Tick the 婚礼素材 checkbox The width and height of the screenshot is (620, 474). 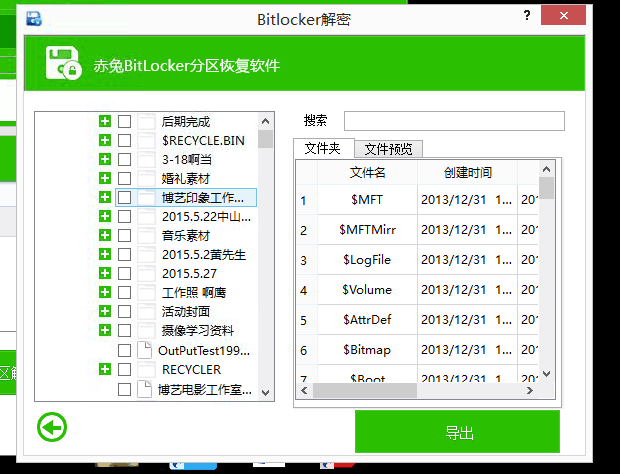(x=125, y=178)
